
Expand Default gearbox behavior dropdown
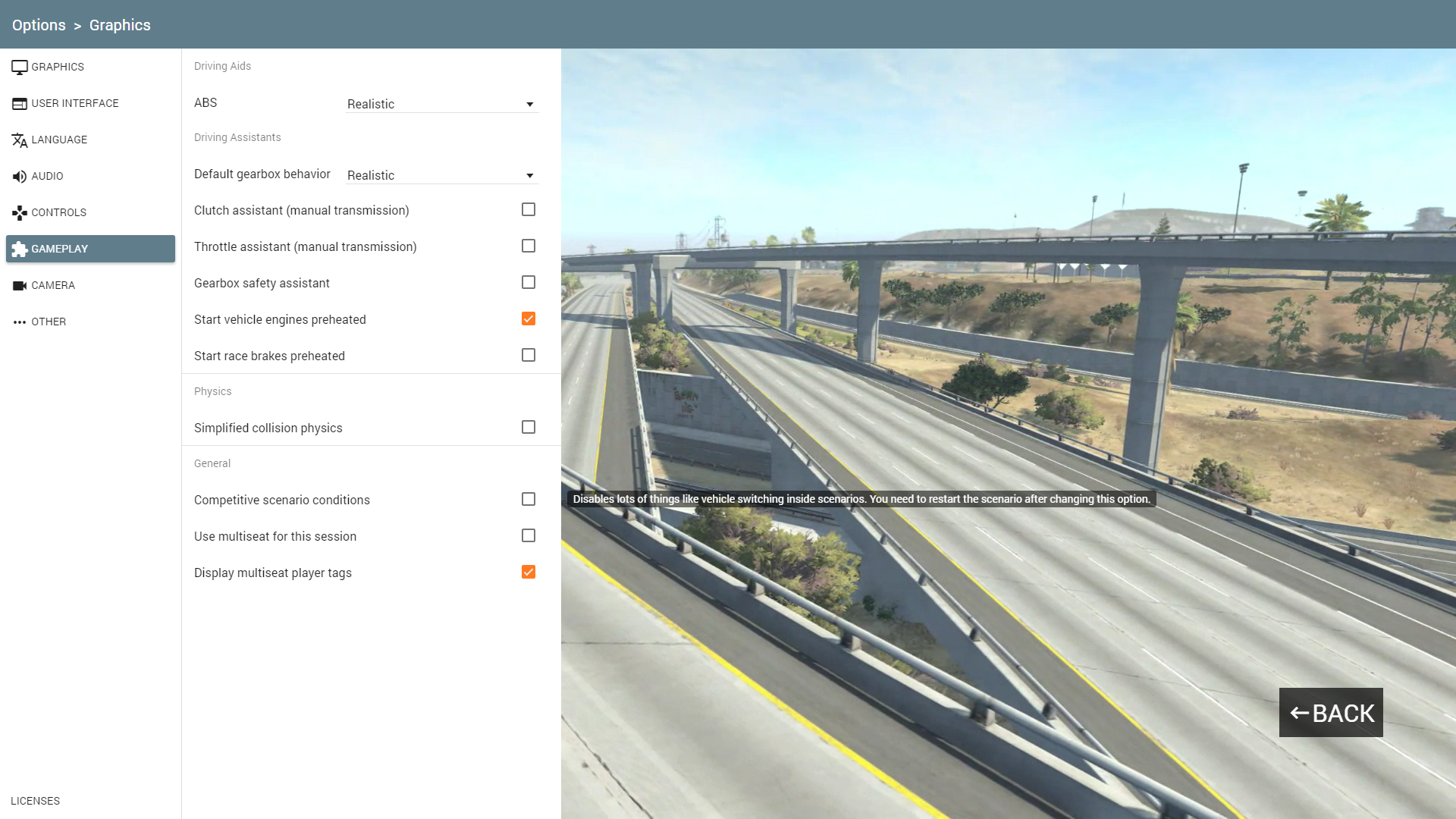441,175
